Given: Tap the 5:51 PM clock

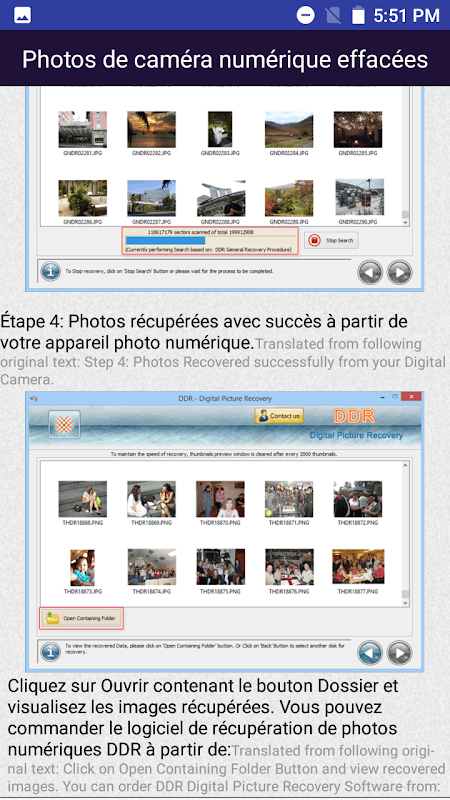Looking at the screenshot, I should pyautogui.click(x=406, y=15).
